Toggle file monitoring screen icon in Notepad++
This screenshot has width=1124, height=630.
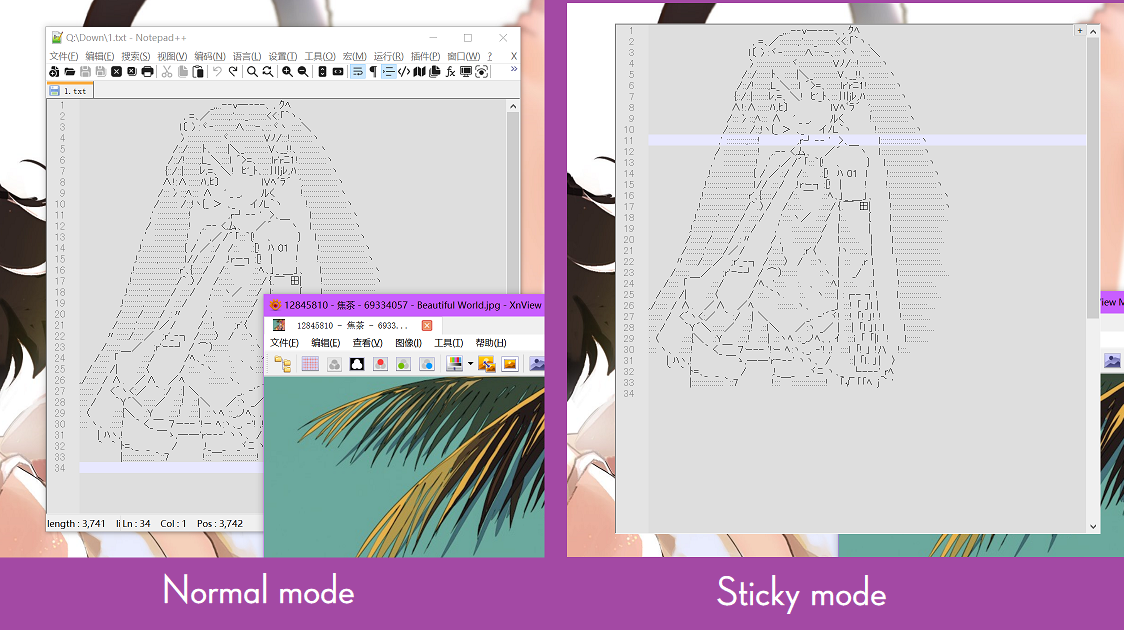tap(466, 72)
